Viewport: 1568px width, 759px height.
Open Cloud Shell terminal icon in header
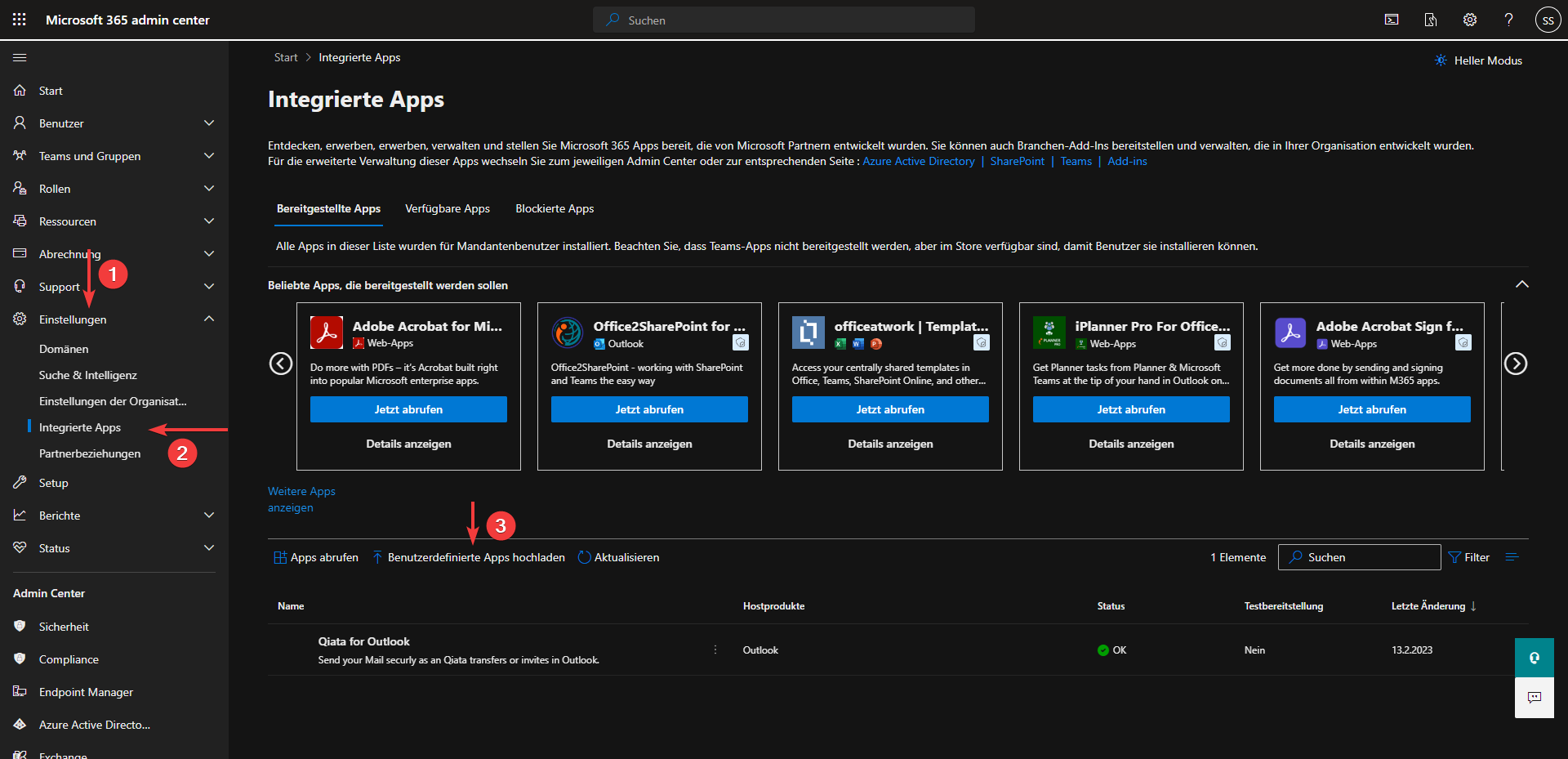tap(1392, 20)
